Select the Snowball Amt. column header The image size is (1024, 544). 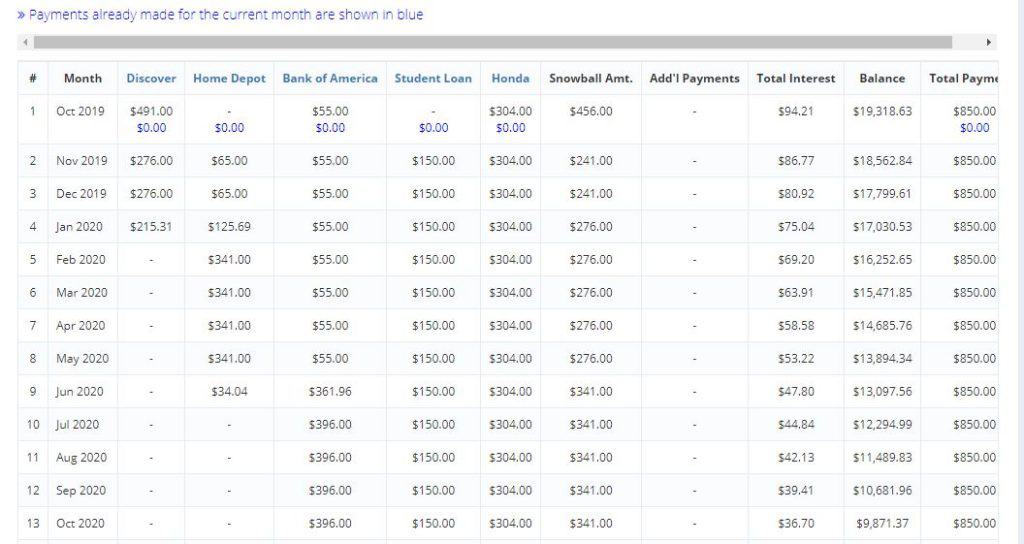(591, 78)
